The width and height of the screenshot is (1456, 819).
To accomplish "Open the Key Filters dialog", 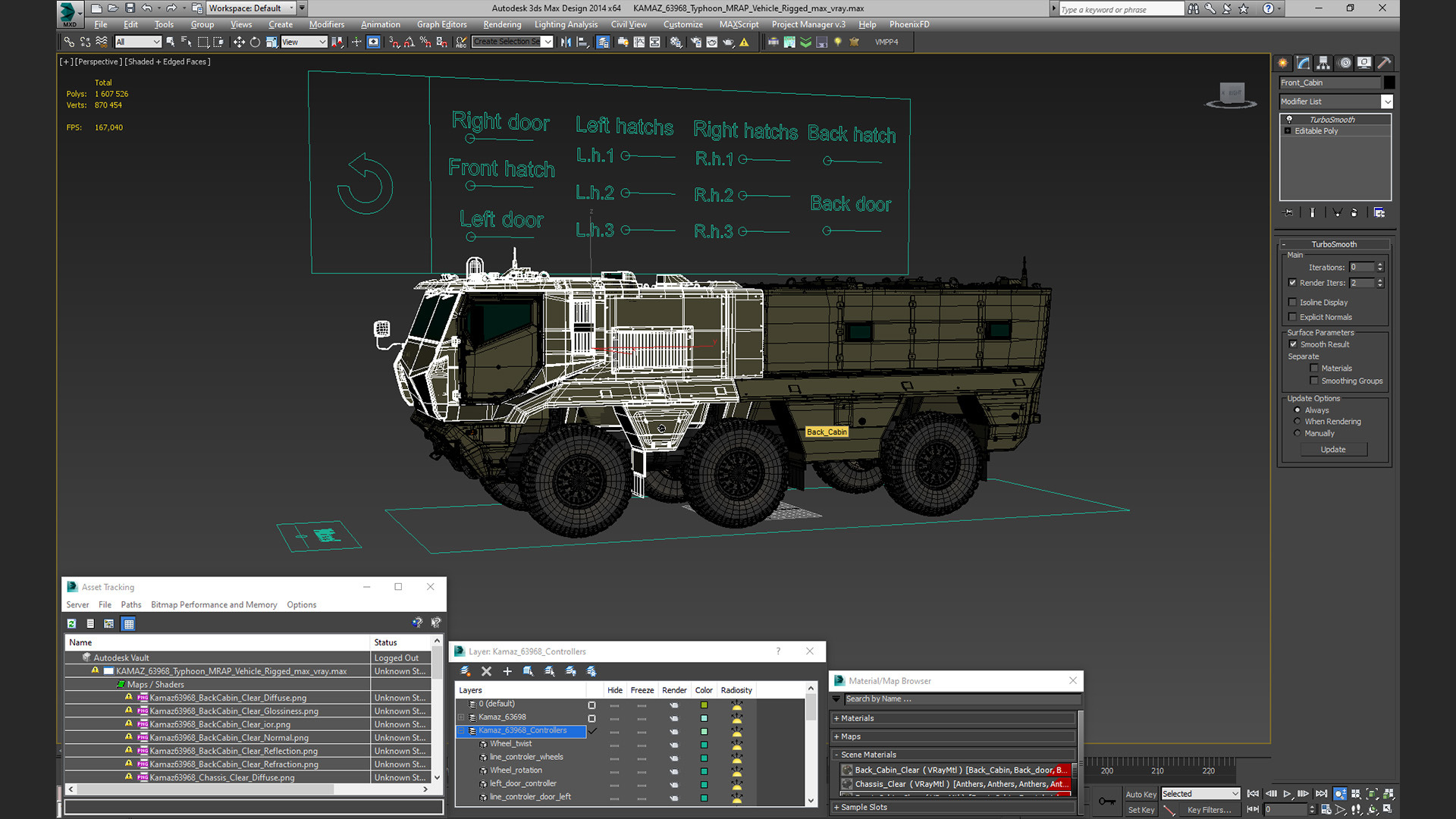I will tap(1209, 810).
